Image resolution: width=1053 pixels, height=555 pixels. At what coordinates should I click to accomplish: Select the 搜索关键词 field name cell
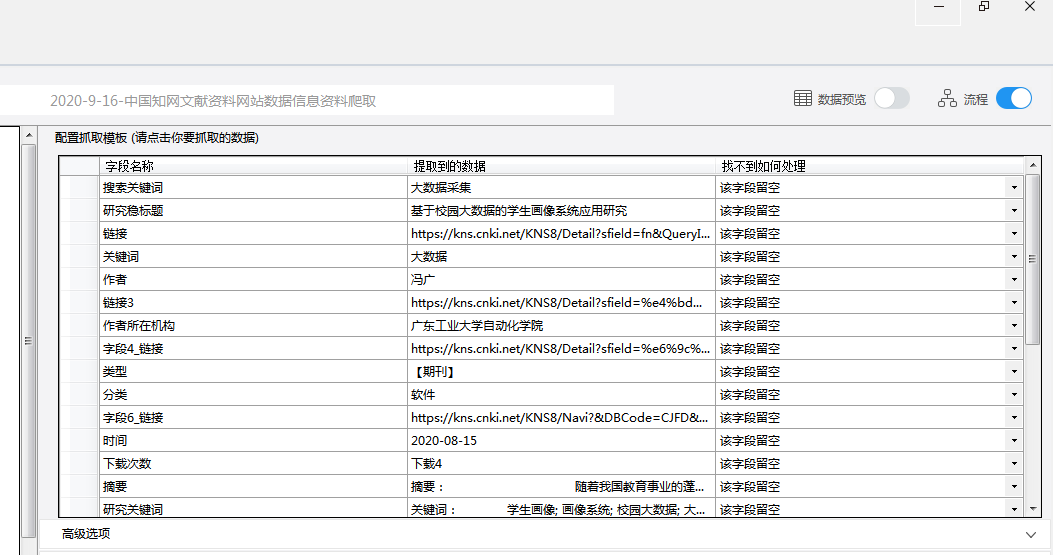[253, 187]
